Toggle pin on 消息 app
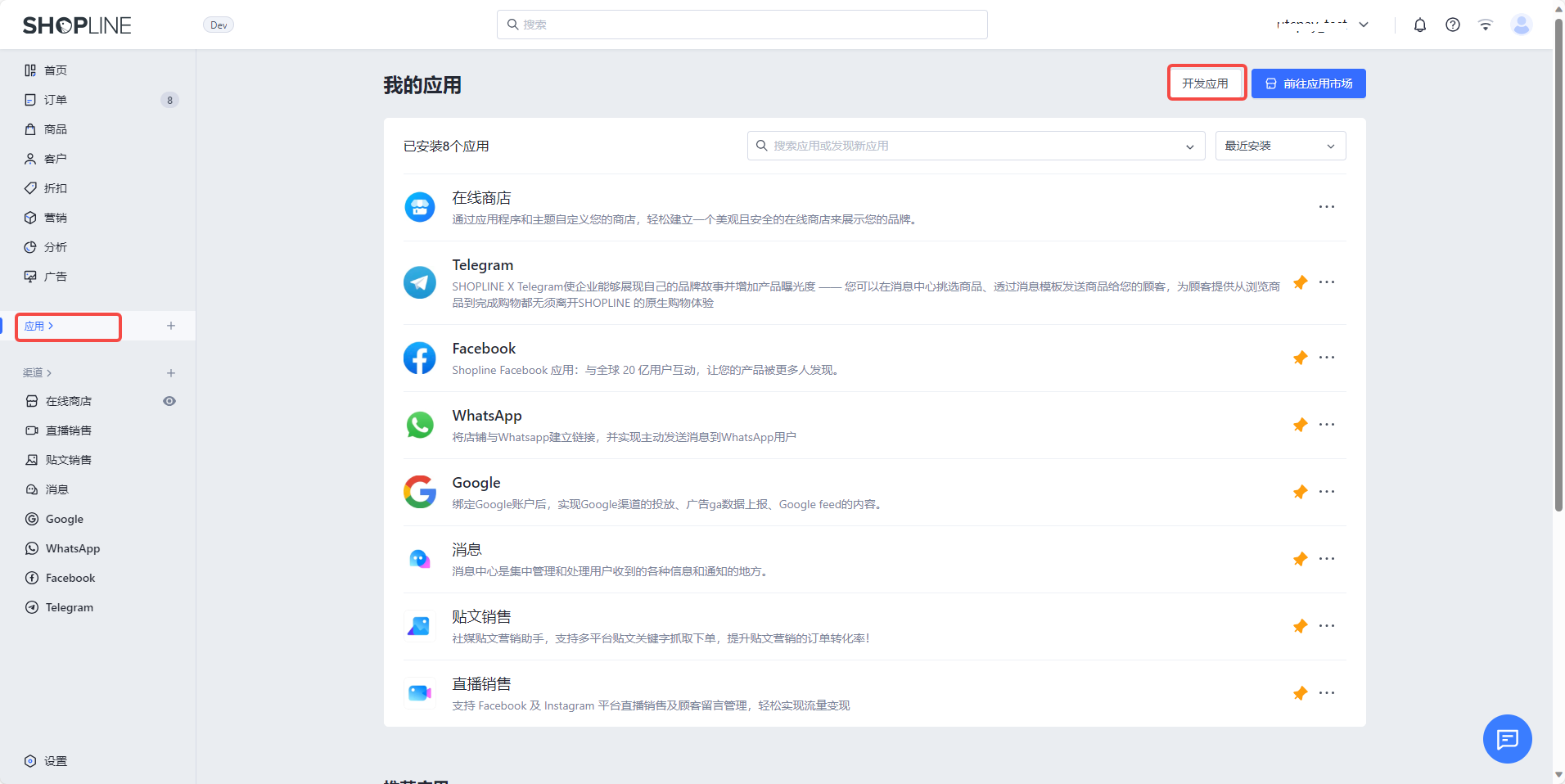 pos(1300,560)
